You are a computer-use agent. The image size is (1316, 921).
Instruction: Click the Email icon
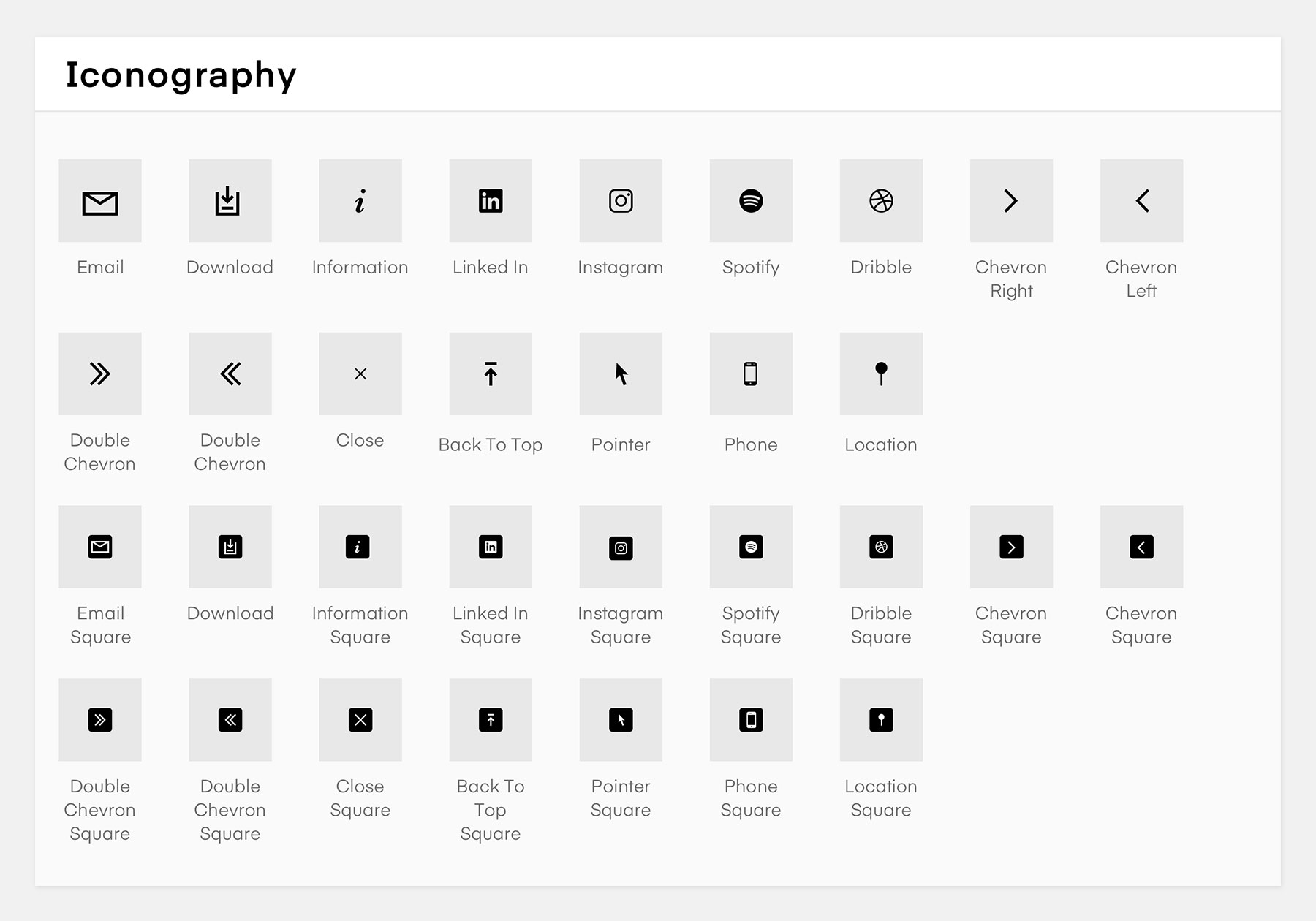click(x=100, y=201)
